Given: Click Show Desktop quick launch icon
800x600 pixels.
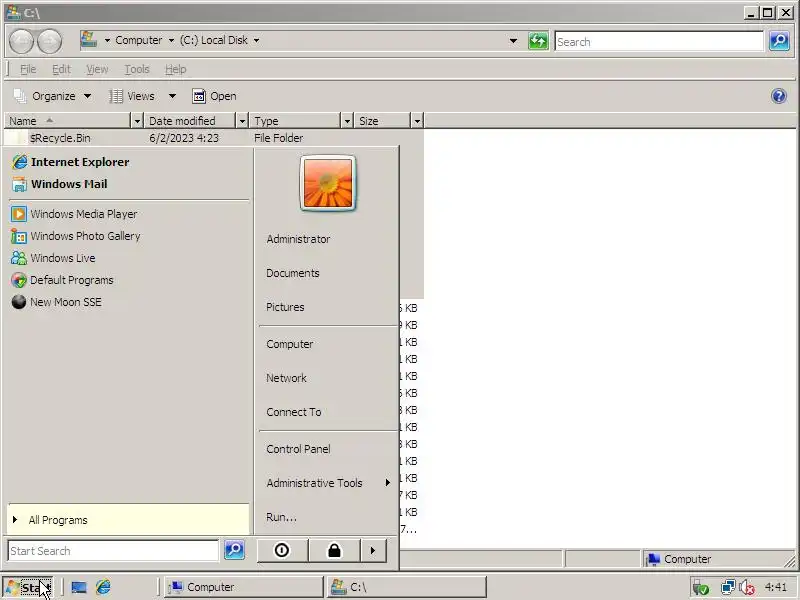Looking at the screenshot, I should [x=79, y=587].
